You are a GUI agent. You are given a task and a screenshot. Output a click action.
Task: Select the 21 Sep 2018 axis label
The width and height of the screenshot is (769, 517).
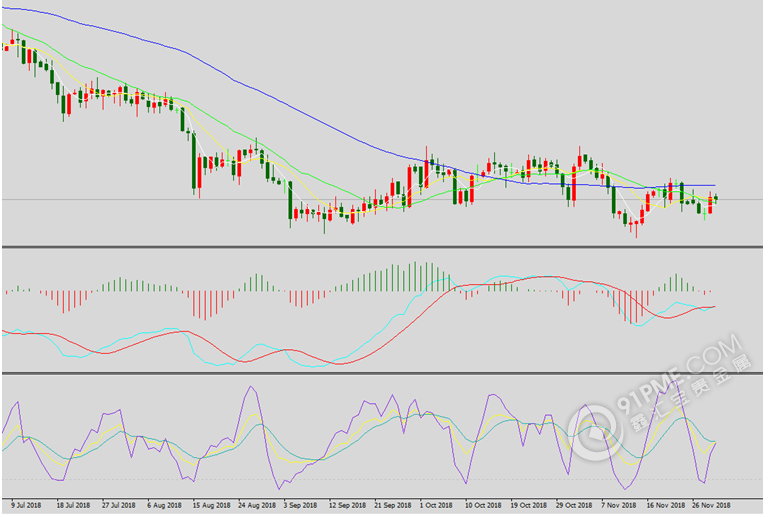(x=393, y=505)
